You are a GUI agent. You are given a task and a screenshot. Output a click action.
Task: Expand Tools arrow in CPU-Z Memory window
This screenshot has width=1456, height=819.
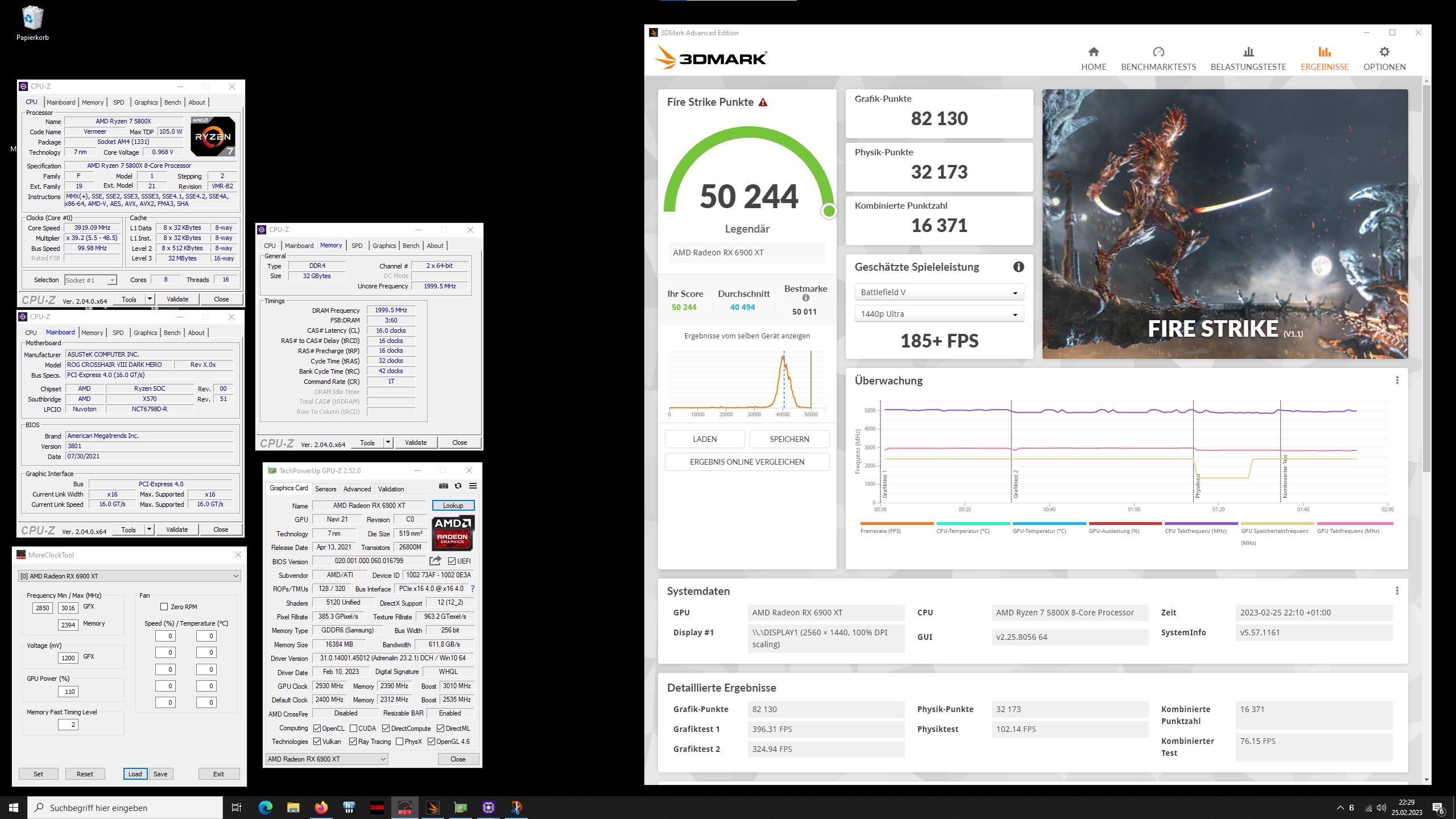[x=388, y=442]
